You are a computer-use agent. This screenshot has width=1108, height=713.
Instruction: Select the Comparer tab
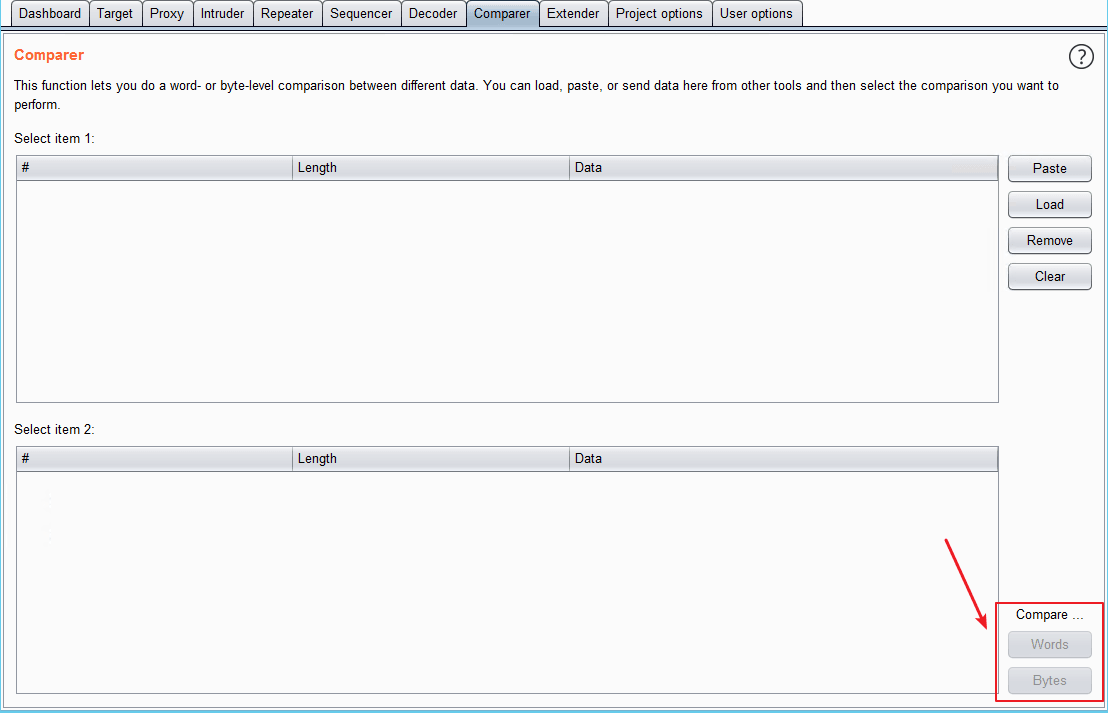[502, 13]
